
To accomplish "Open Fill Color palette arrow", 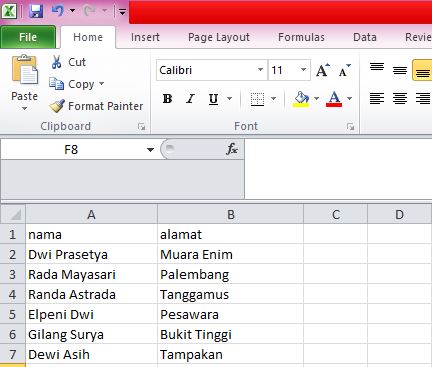I will click(316, 99).
